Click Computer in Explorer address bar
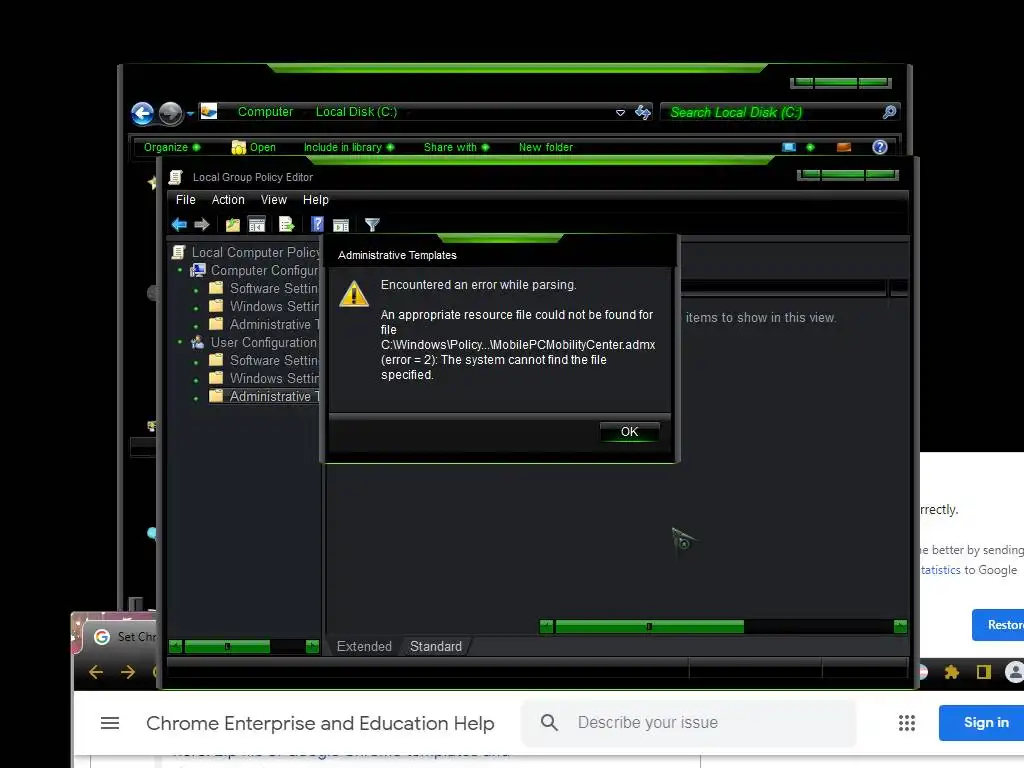Image resolution: width=1024 pixels, height=768 pixels. click(x=265, y=112)
